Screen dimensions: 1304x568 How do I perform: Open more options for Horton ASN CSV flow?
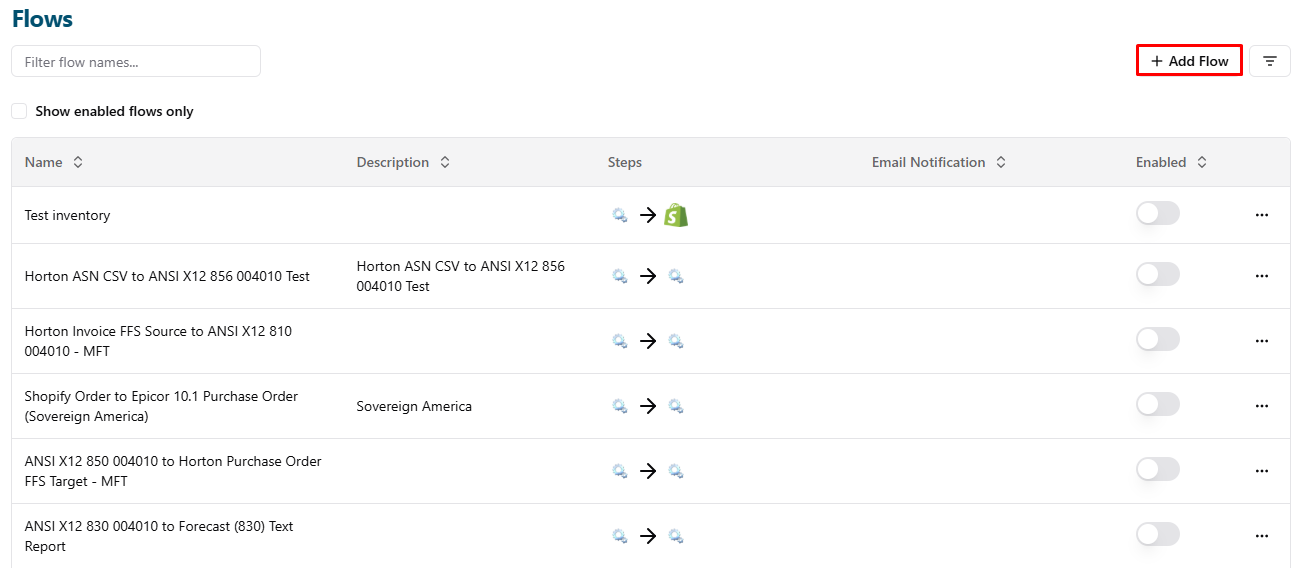[1262, 276]
